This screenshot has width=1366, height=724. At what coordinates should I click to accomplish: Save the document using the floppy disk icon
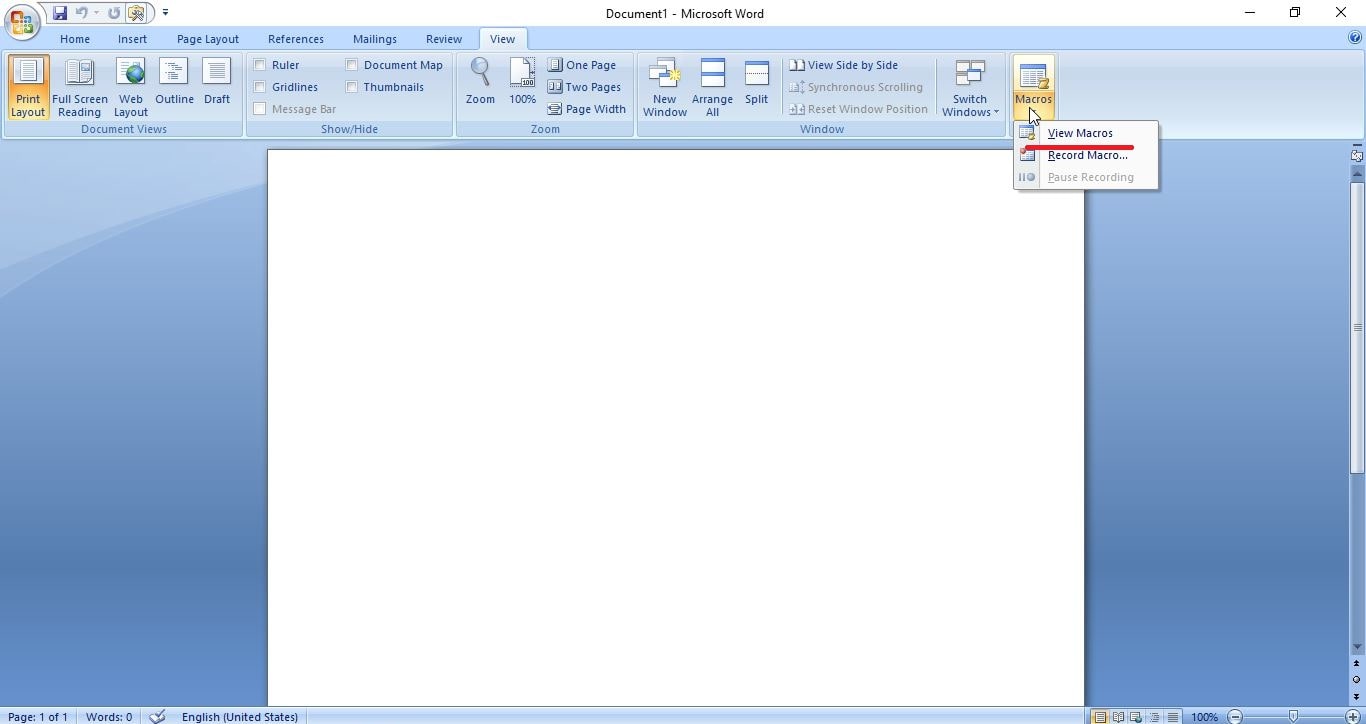tap(60, 13)
